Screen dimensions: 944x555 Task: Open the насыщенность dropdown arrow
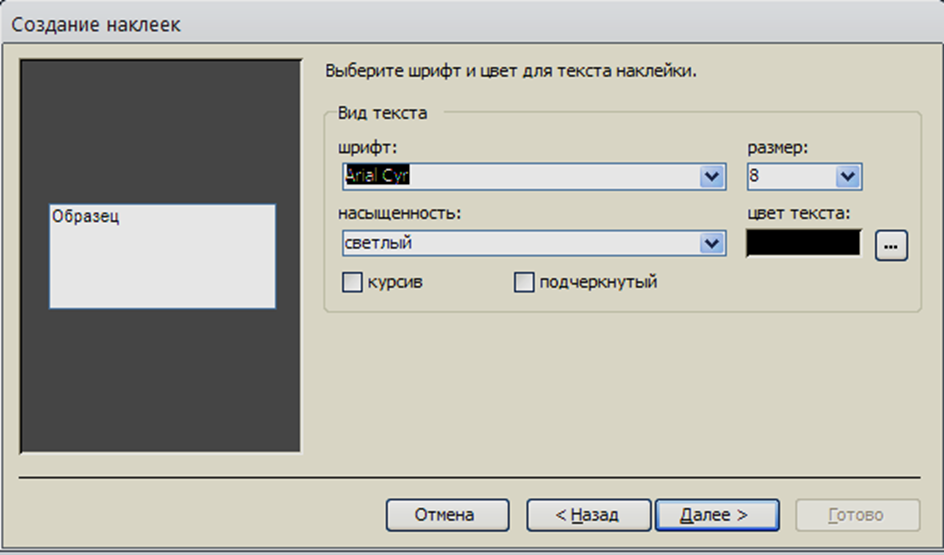pos(712,243)
